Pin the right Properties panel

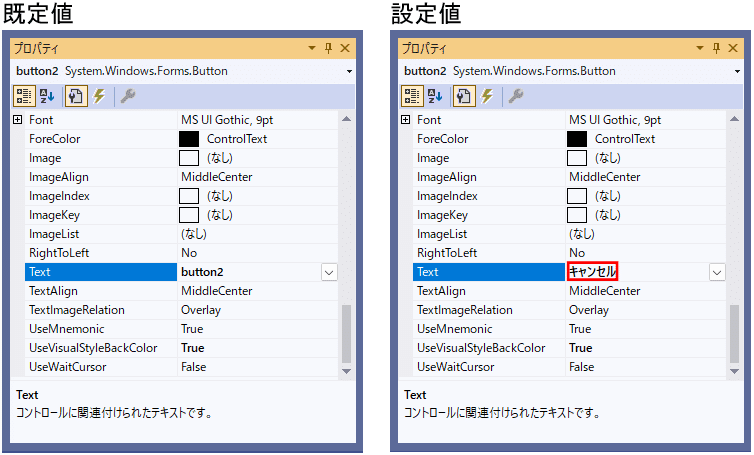tap(716, 48)
